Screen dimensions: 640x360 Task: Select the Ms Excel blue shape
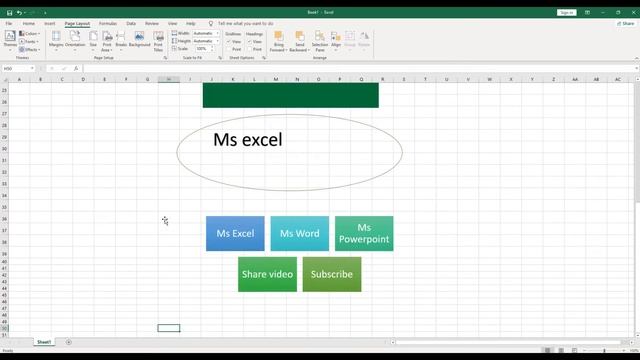[x=235, y=233]
